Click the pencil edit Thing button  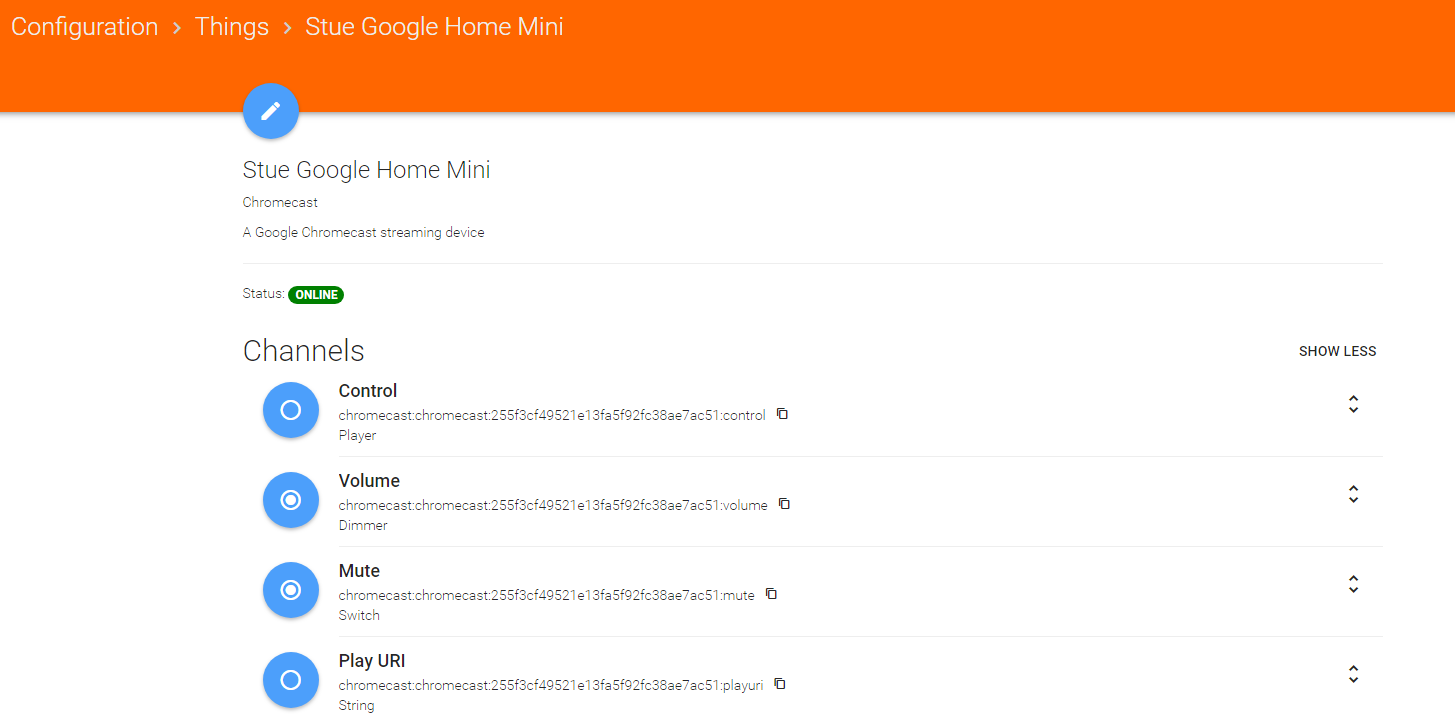[x=271, y=111]
